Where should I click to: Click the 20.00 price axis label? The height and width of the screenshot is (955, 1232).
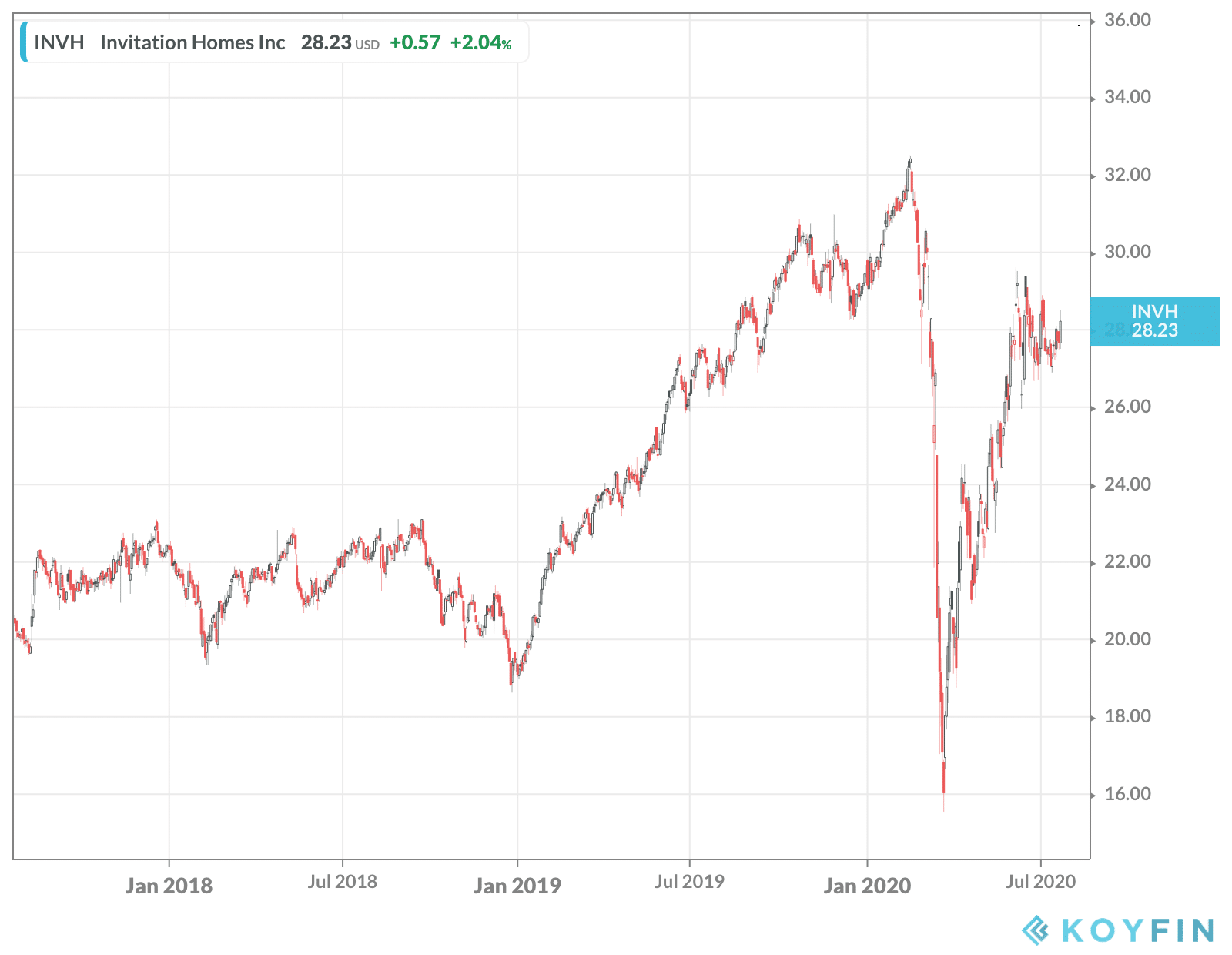1127,640
